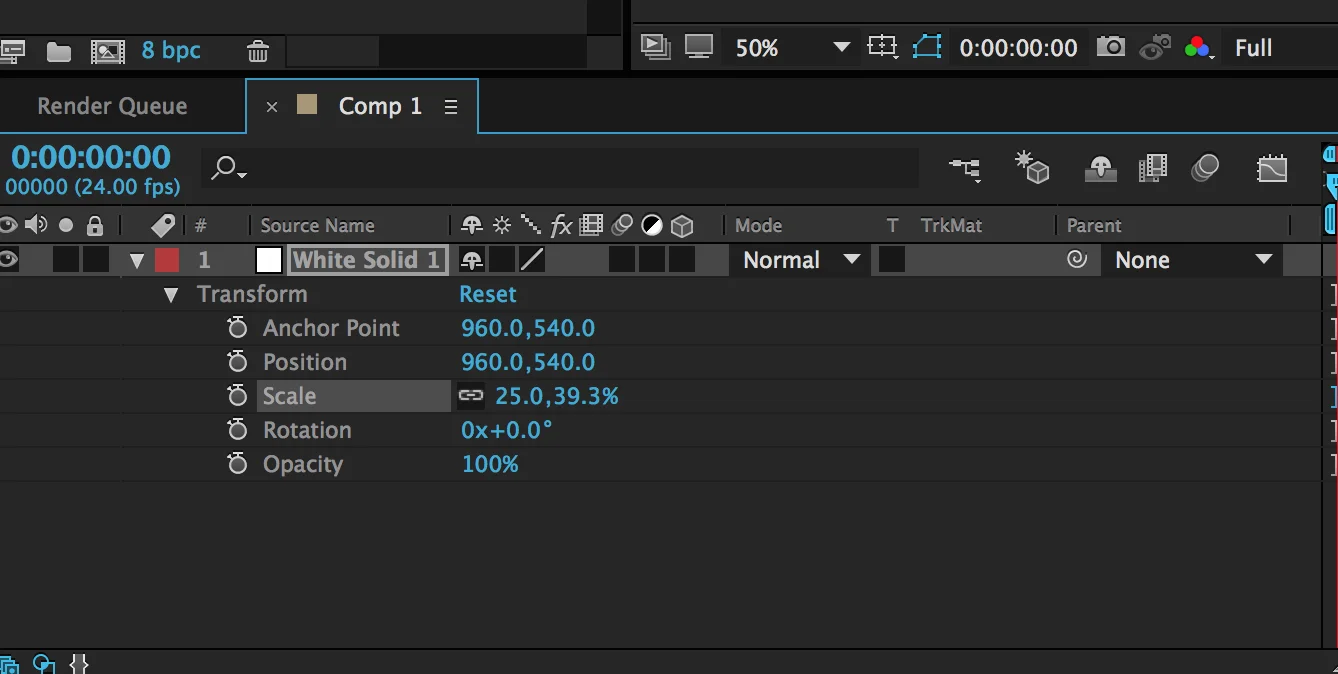Click the Shy layers toggle icon
Screen dimensions: 1338x674
tap(1100, 168)
